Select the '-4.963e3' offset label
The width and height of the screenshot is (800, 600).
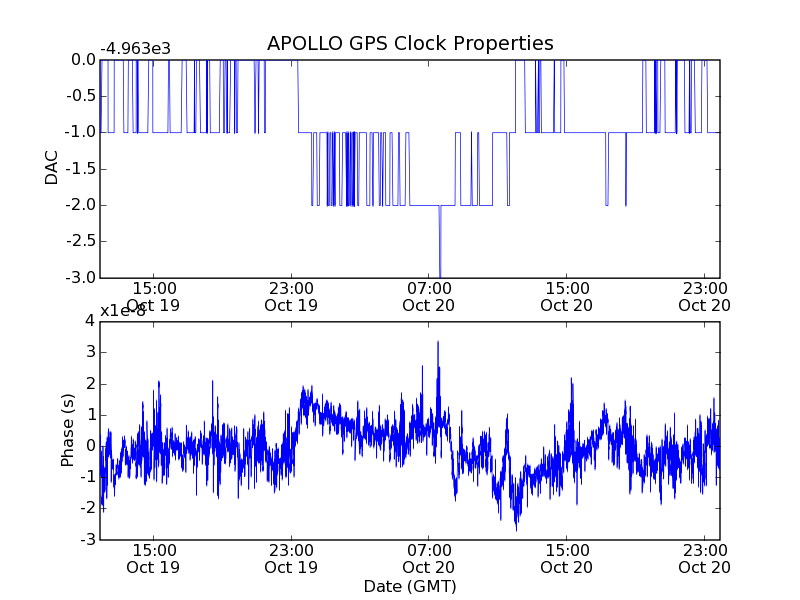click(135, 49)
